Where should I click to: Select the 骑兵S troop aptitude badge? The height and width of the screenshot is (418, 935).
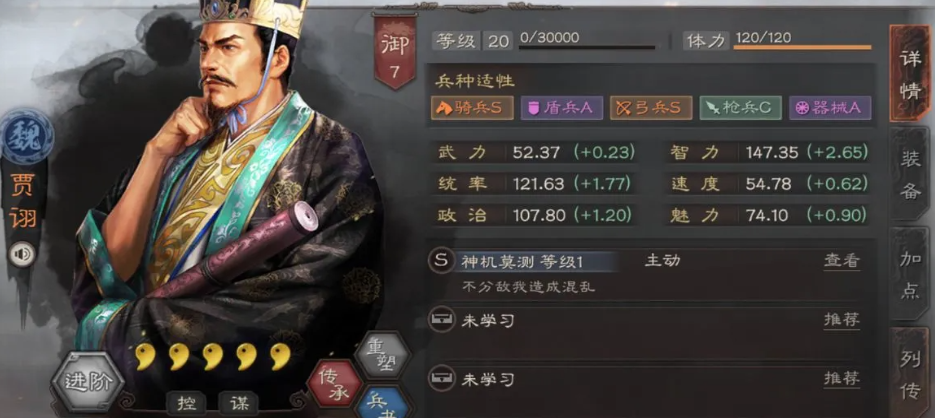pos(472,108)
